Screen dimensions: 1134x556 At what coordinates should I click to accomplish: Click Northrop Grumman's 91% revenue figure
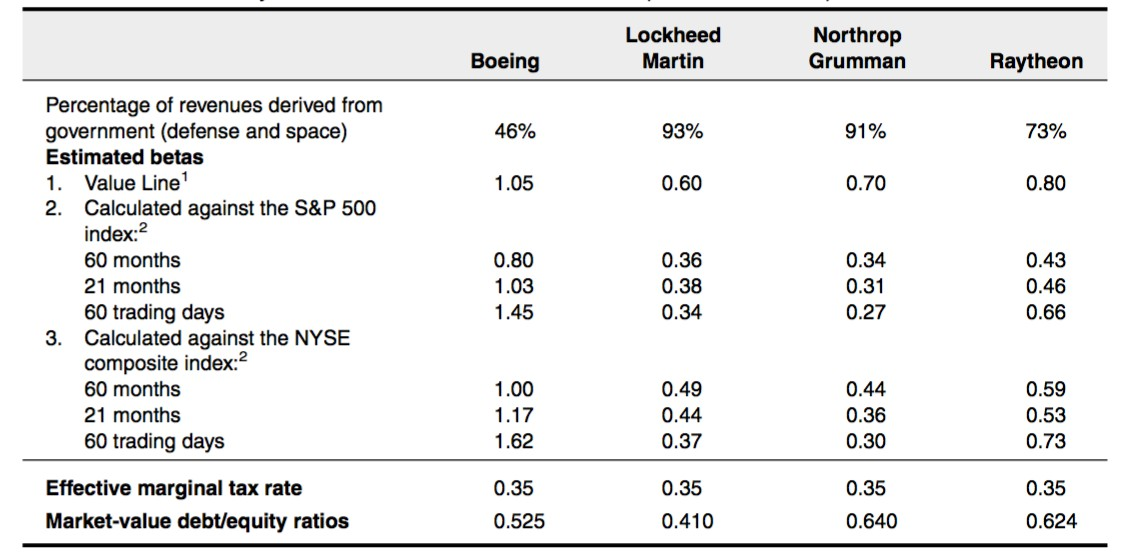866,131
